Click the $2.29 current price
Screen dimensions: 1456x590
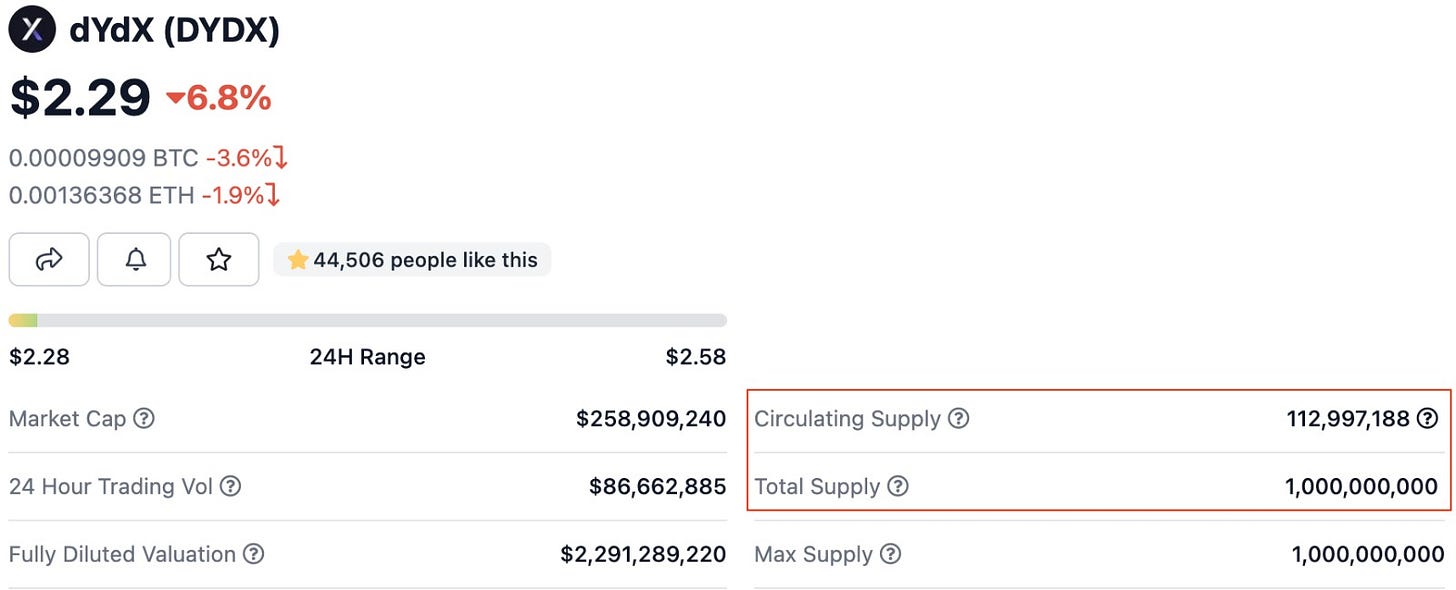coord(80,98)
